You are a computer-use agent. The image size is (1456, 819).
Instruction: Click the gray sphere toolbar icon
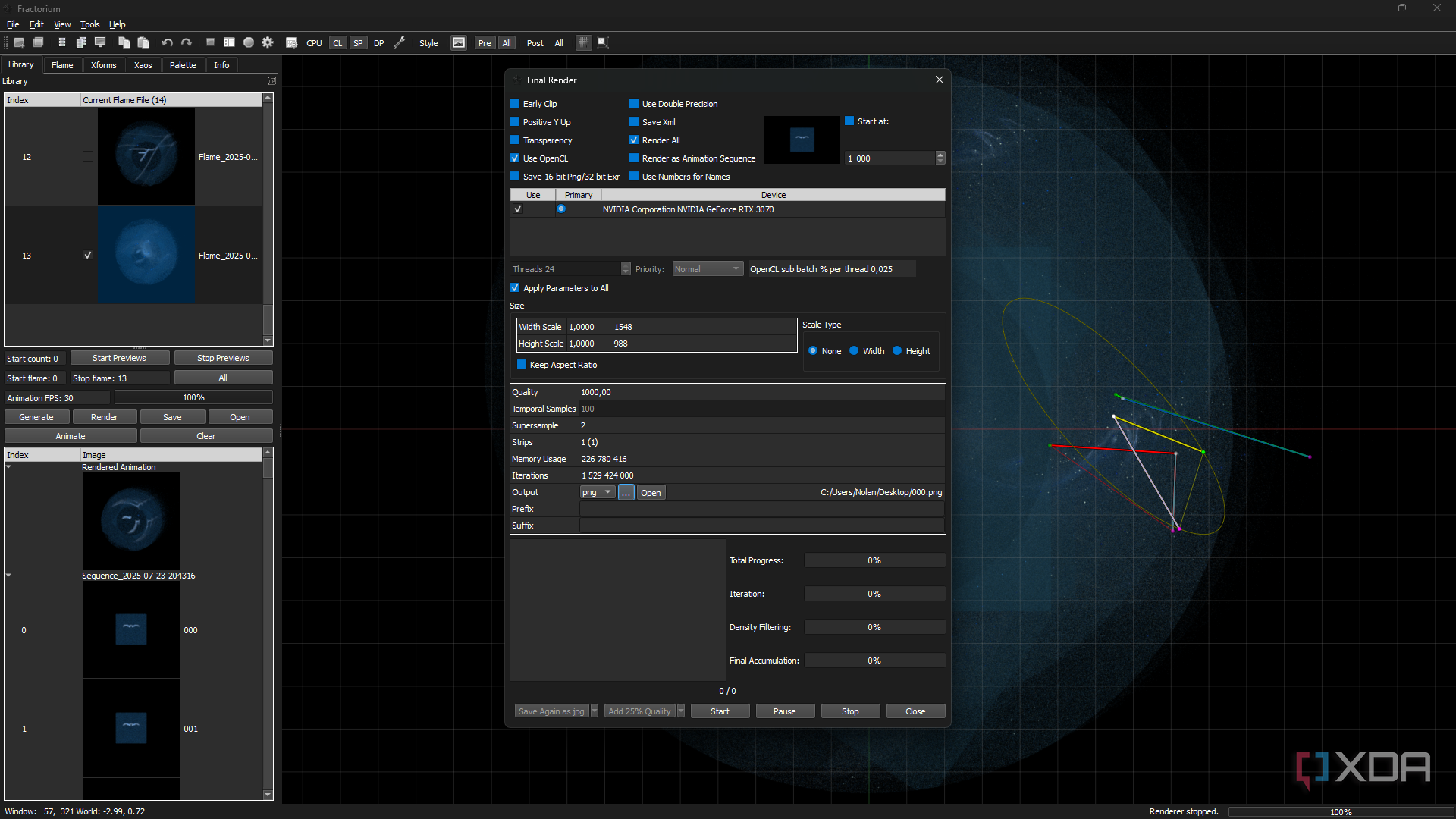(248, 43)
